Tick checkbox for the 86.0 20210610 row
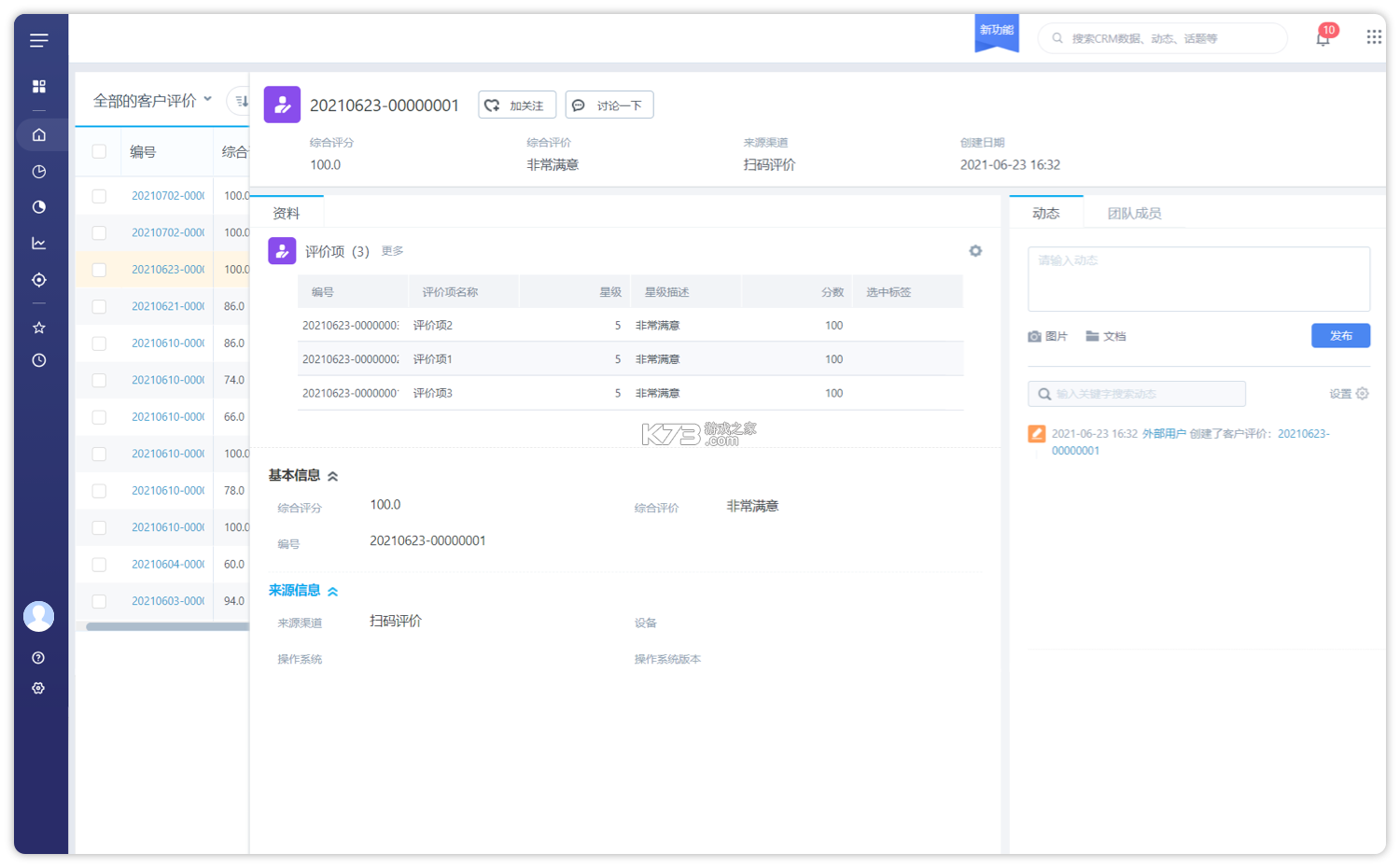The width and height of the screenshot is (1400, 868). [99, 343]
